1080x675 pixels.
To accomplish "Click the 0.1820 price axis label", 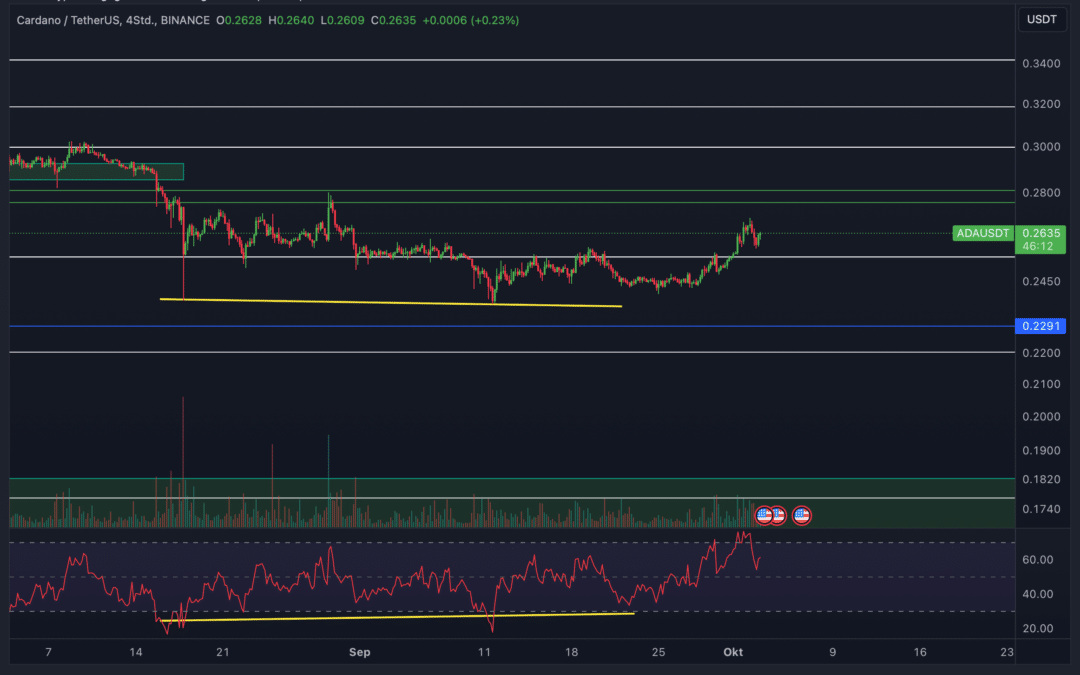I will pyautogui.click(x=1041, y=479).
